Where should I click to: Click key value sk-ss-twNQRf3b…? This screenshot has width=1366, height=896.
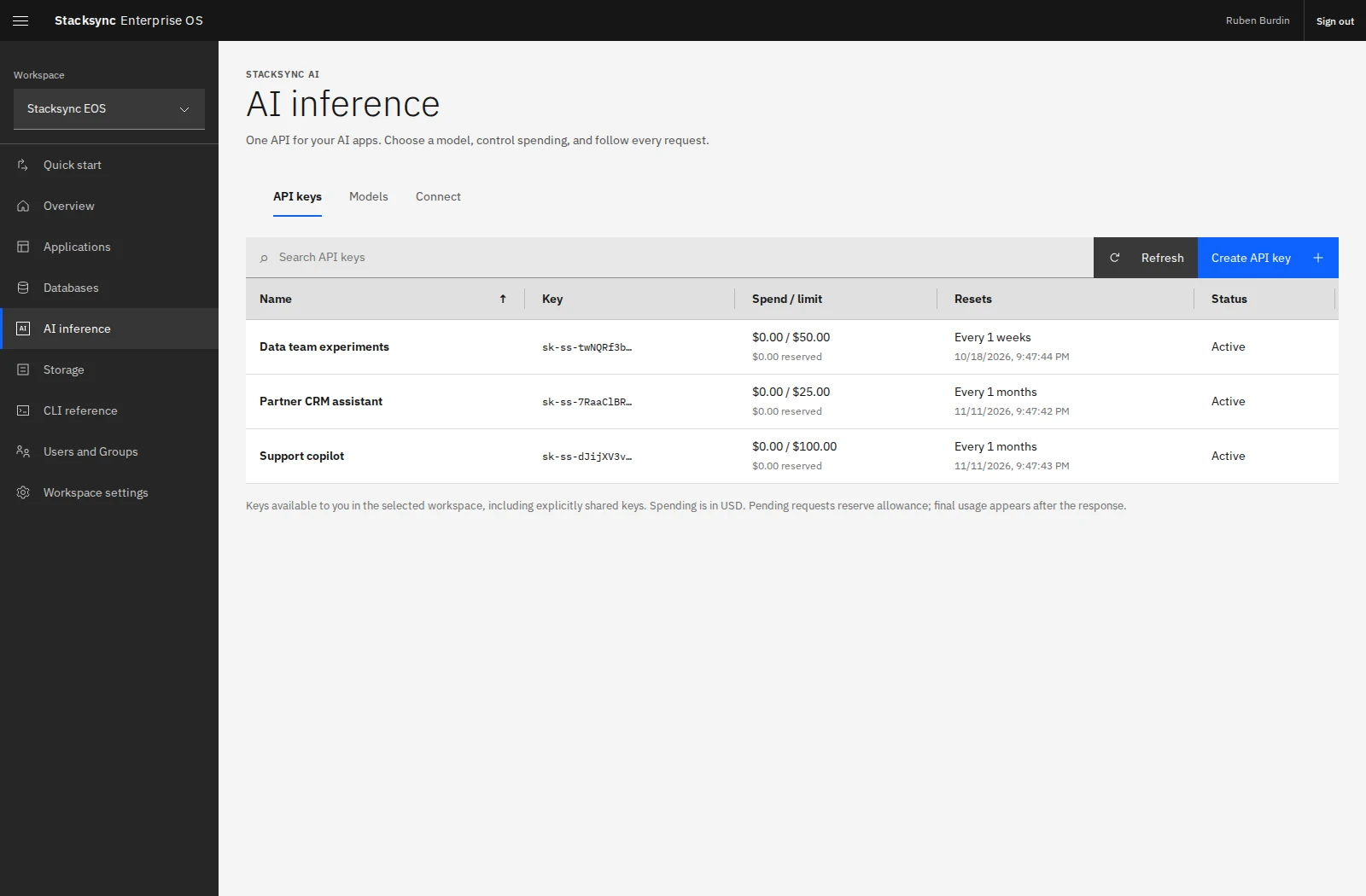point(587,347)
